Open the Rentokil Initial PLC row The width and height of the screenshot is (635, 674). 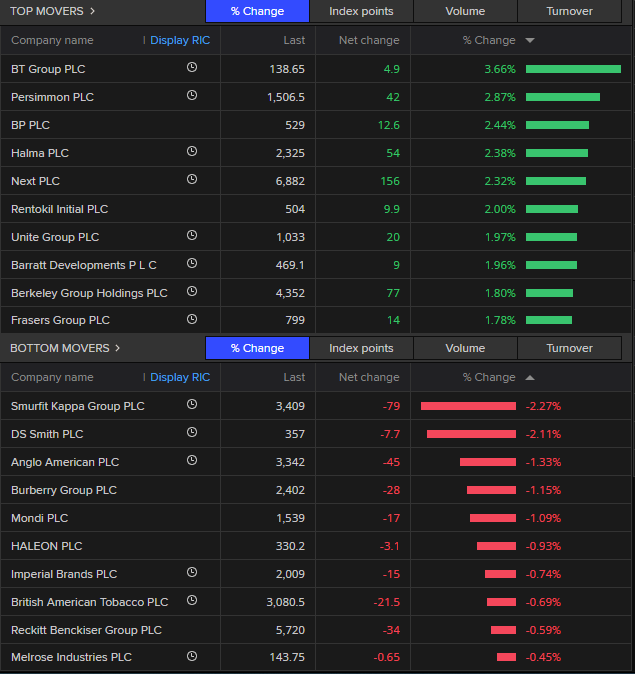(316, 209)
